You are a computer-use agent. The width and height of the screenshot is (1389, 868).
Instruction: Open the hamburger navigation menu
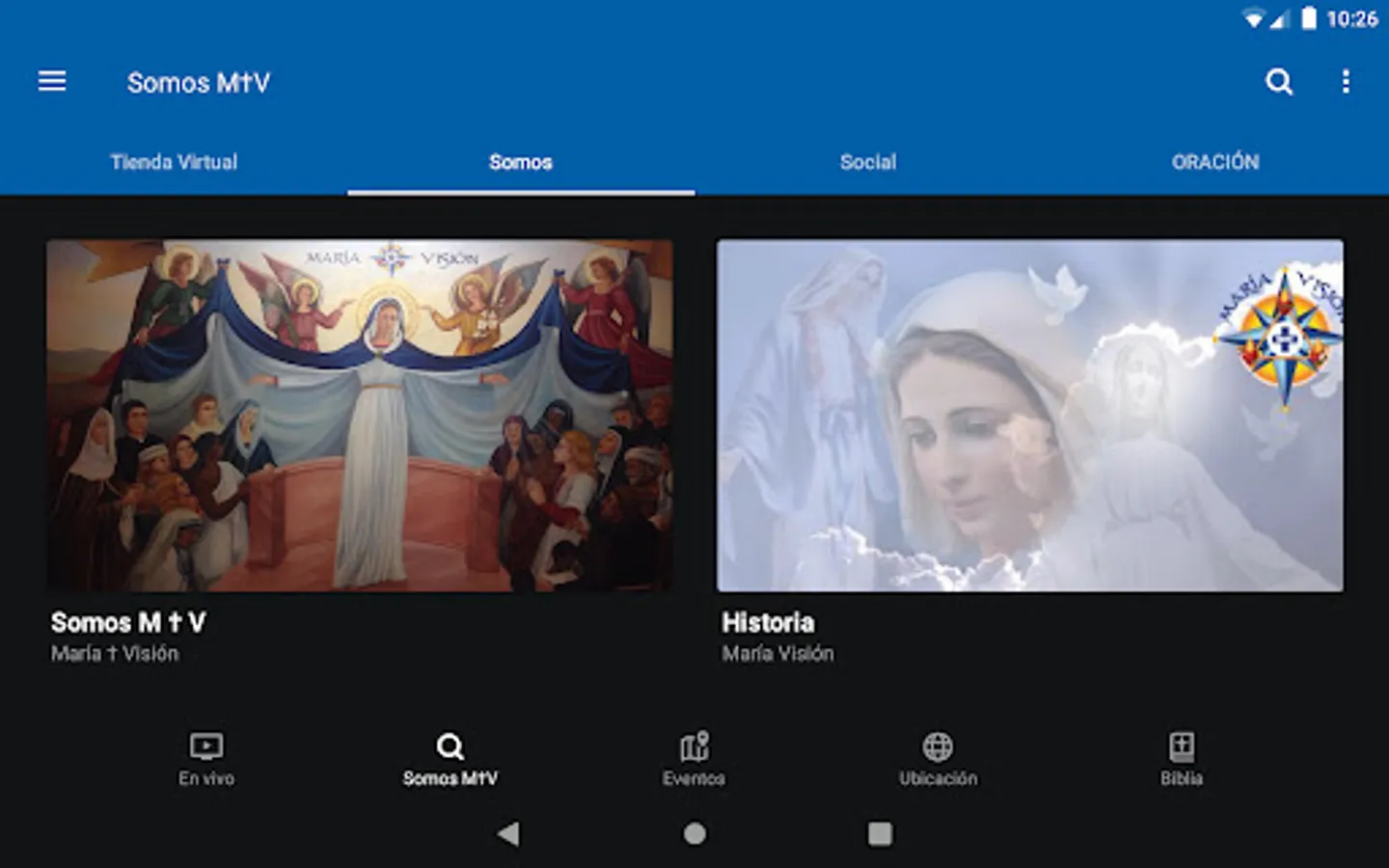(52, 82)
